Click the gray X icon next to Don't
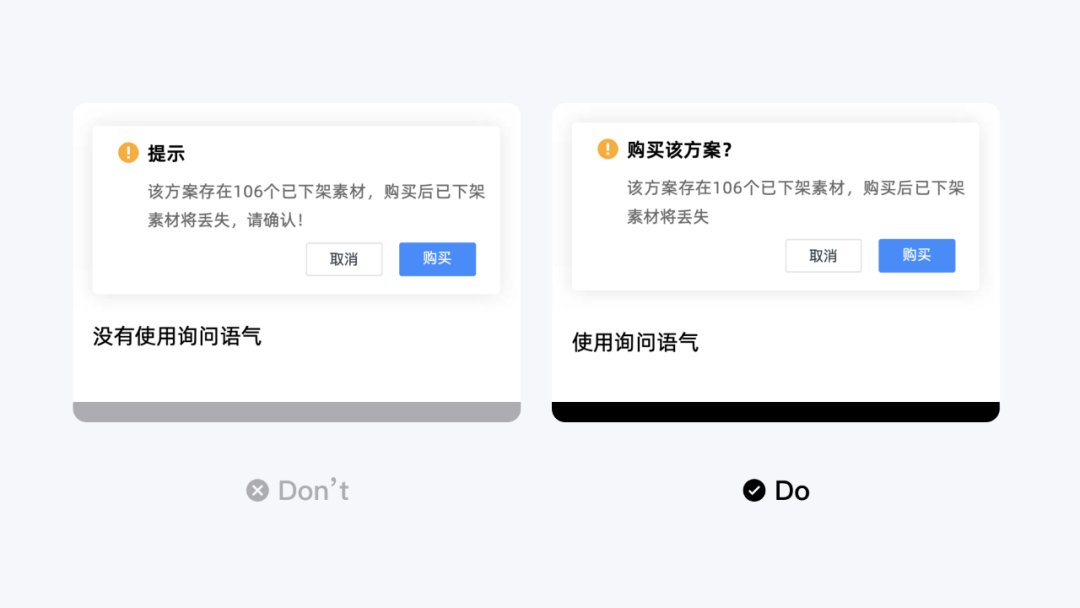 (x=258, y=490)
